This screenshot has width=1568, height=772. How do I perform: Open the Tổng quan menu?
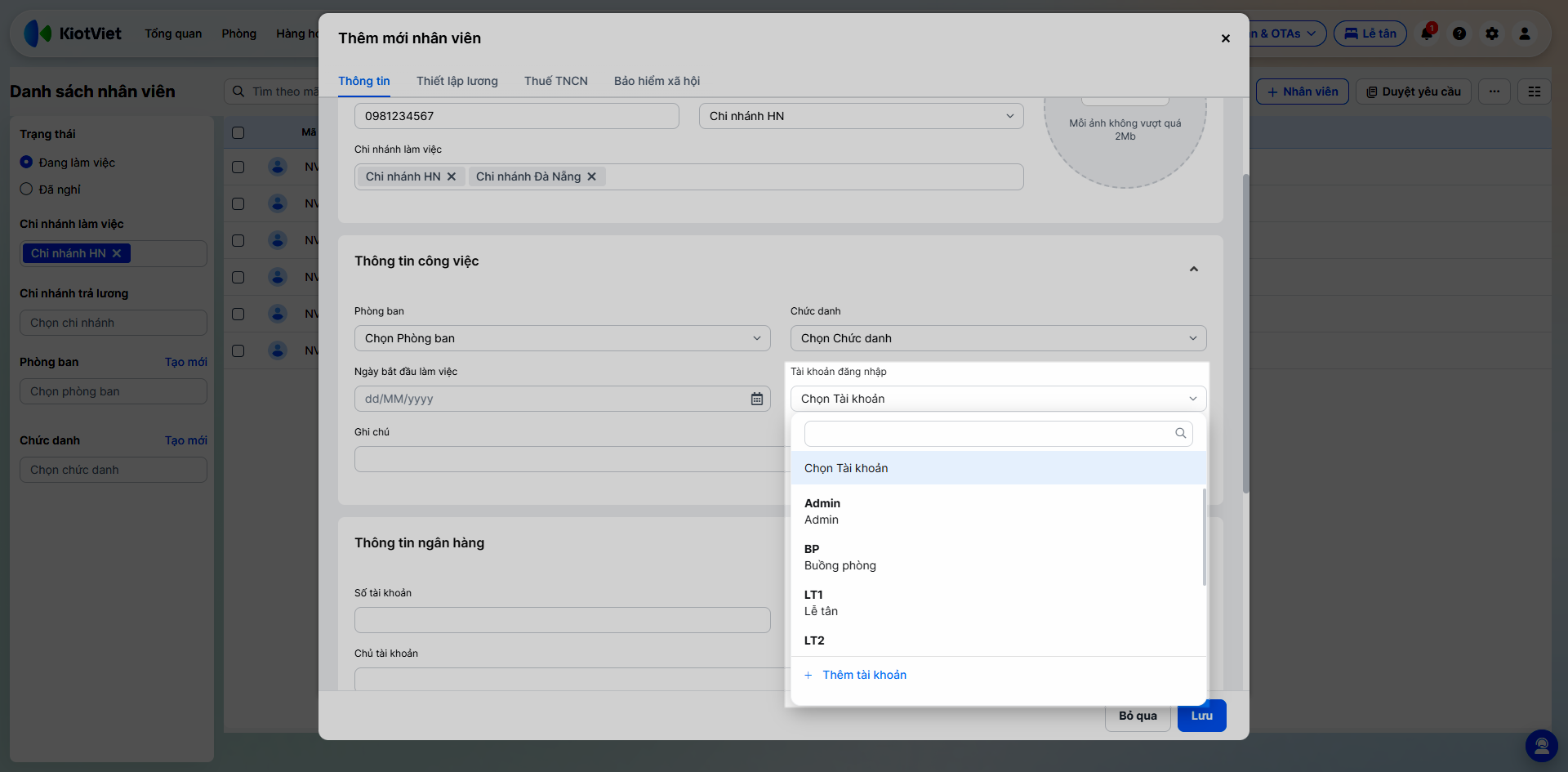(x=173, y=33)
